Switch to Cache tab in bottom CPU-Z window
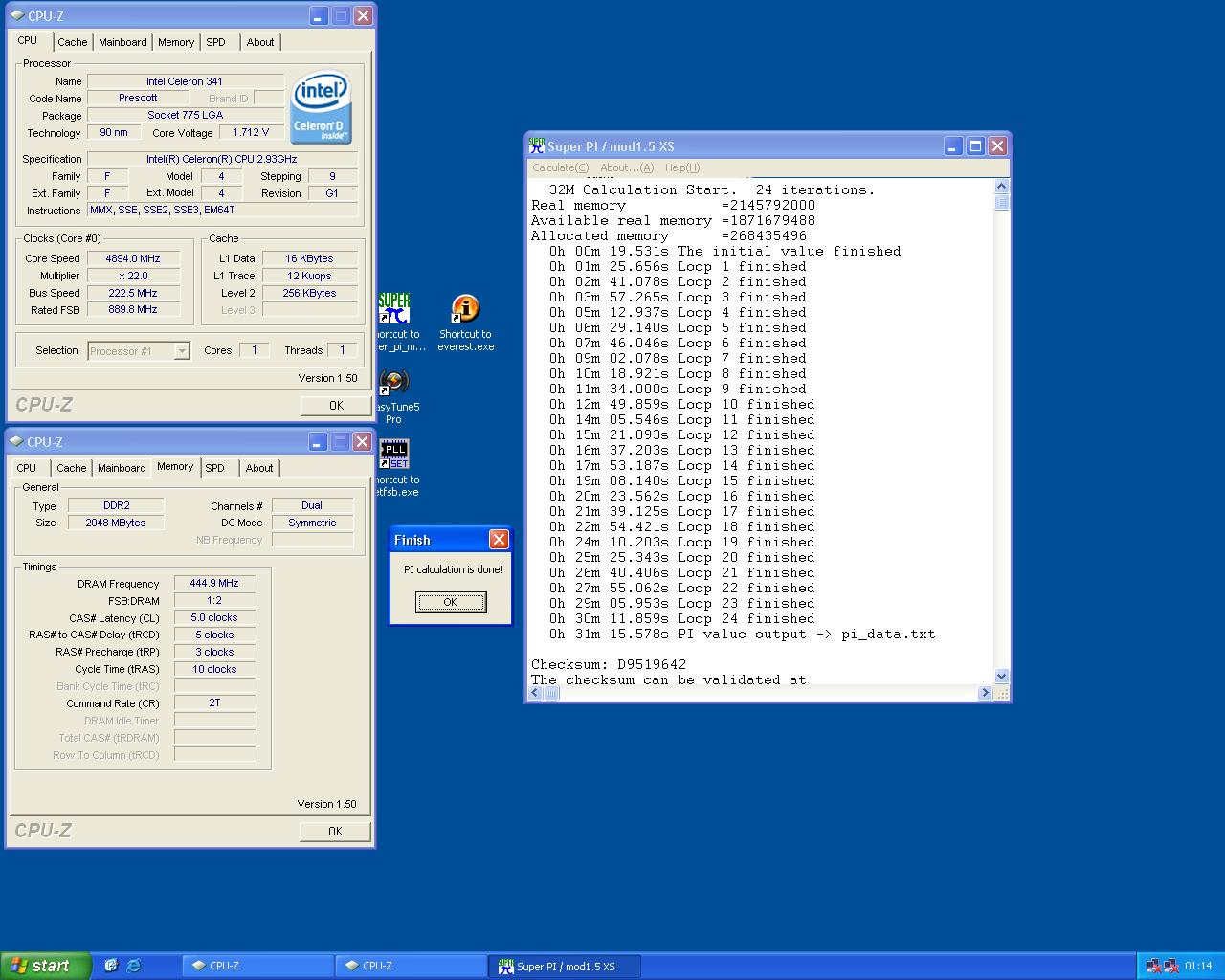The height and width of the screenshot is (980, 1225). click(x=72, y=468)
